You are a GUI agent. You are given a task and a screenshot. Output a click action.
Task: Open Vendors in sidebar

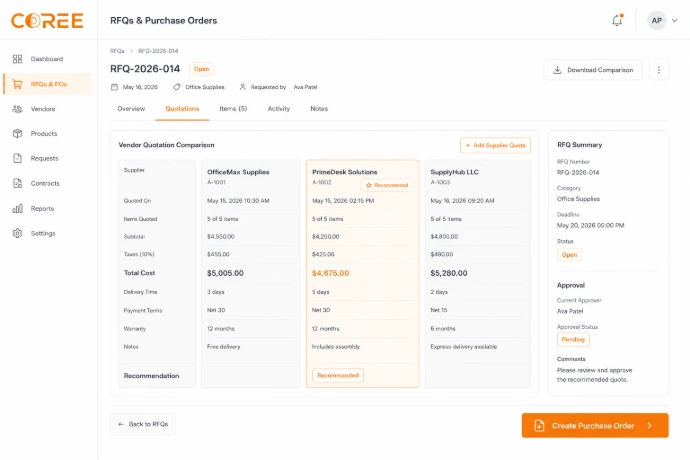47,109
